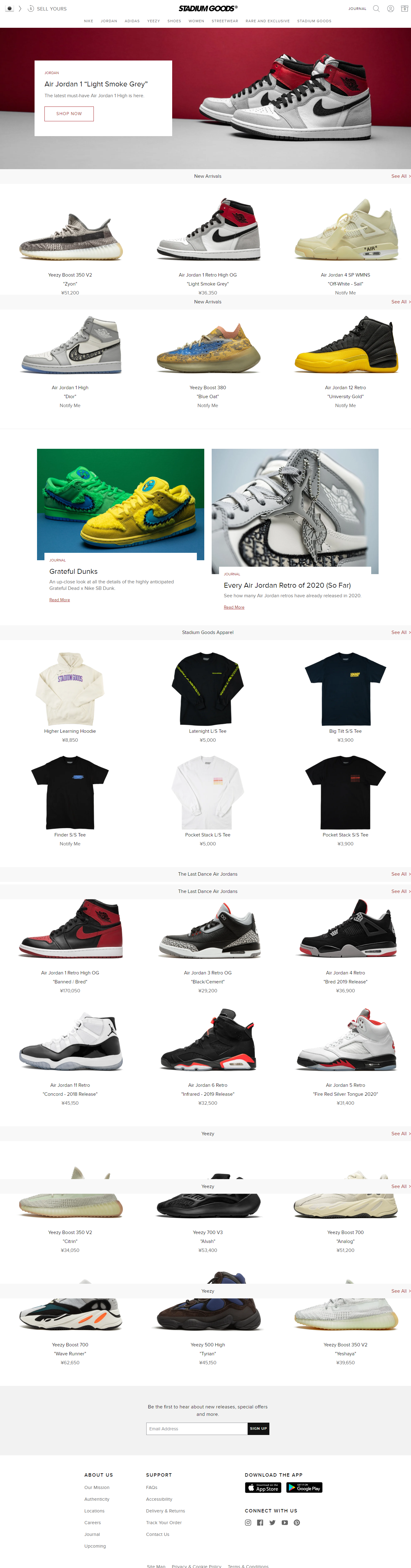Click the Sell Yours dollar icon
The height and width of the screenshot is (1568, 411).
point(31,9)
